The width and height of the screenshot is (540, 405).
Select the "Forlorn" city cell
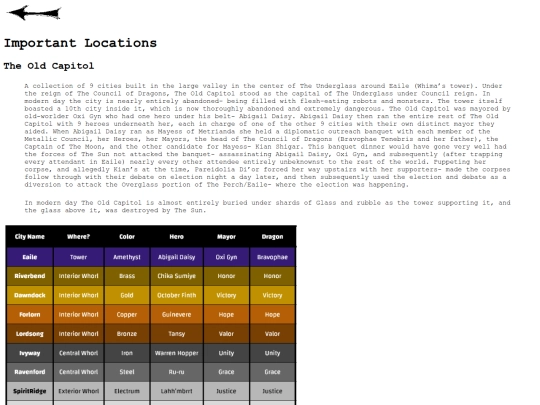click(x=30, y=315)
